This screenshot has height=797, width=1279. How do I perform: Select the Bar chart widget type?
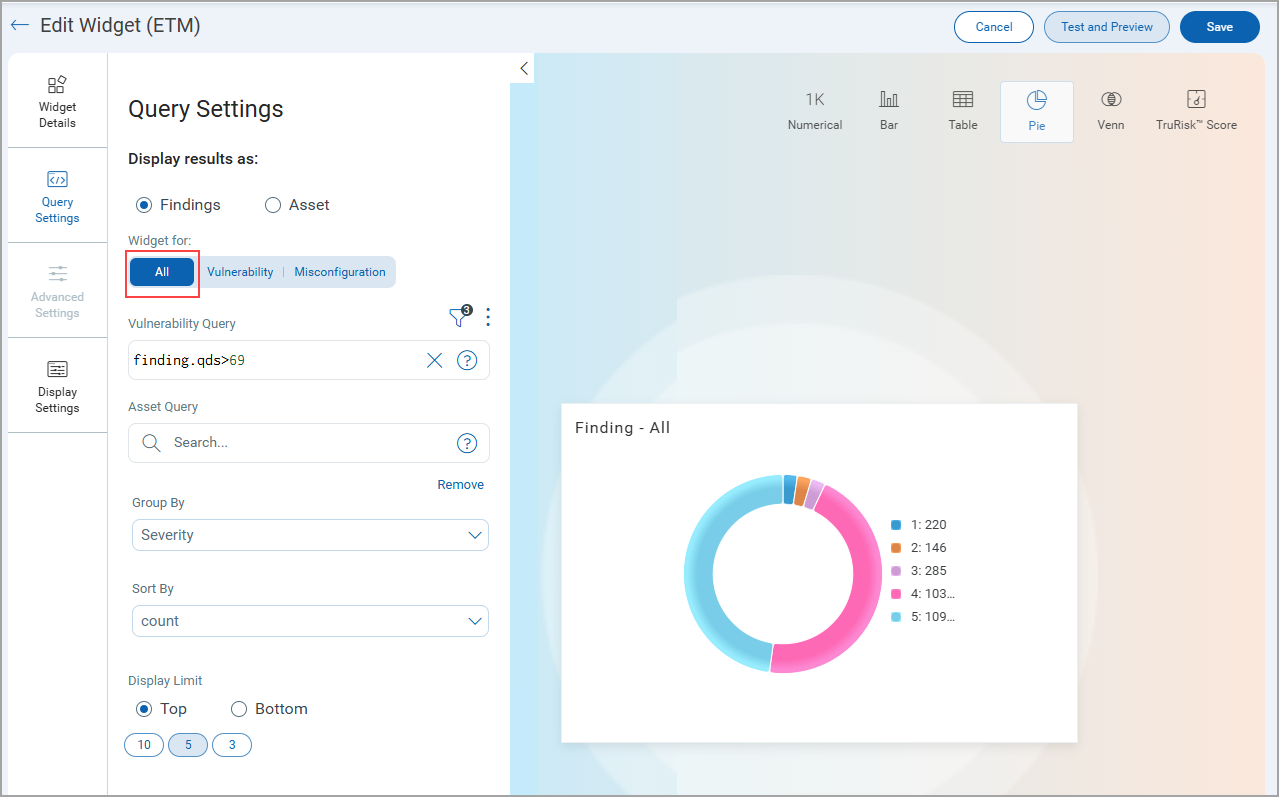[889, 111]
